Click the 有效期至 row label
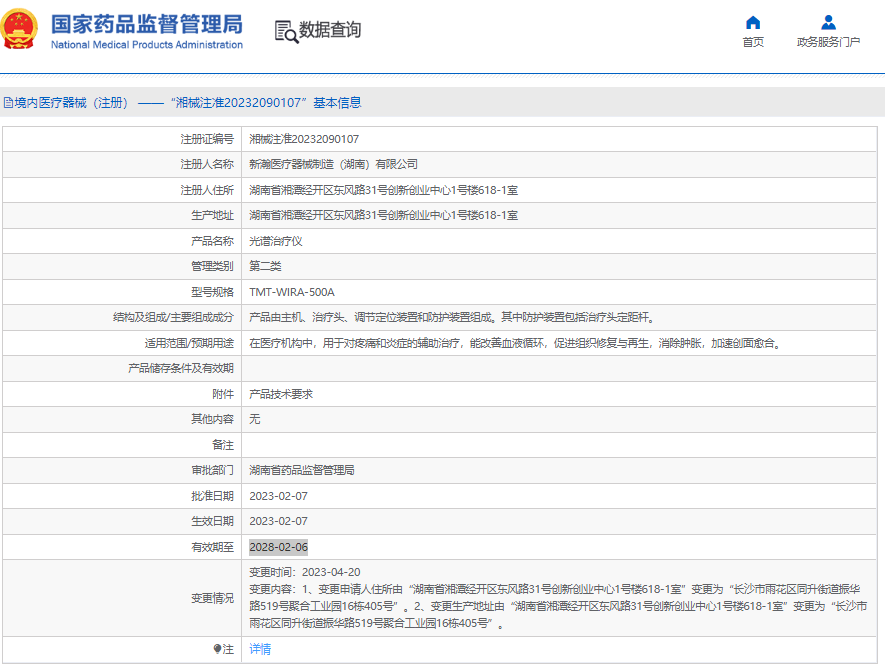The height and width of the screenshot is (670, 885). pos(212,547)
